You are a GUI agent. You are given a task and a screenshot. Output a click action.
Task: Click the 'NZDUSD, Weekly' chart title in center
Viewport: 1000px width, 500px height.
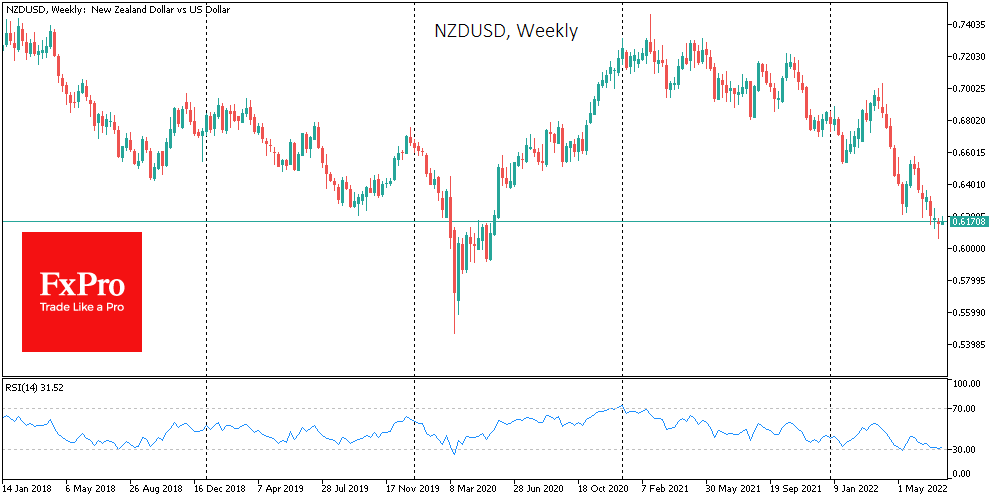[x=506, y=31]
